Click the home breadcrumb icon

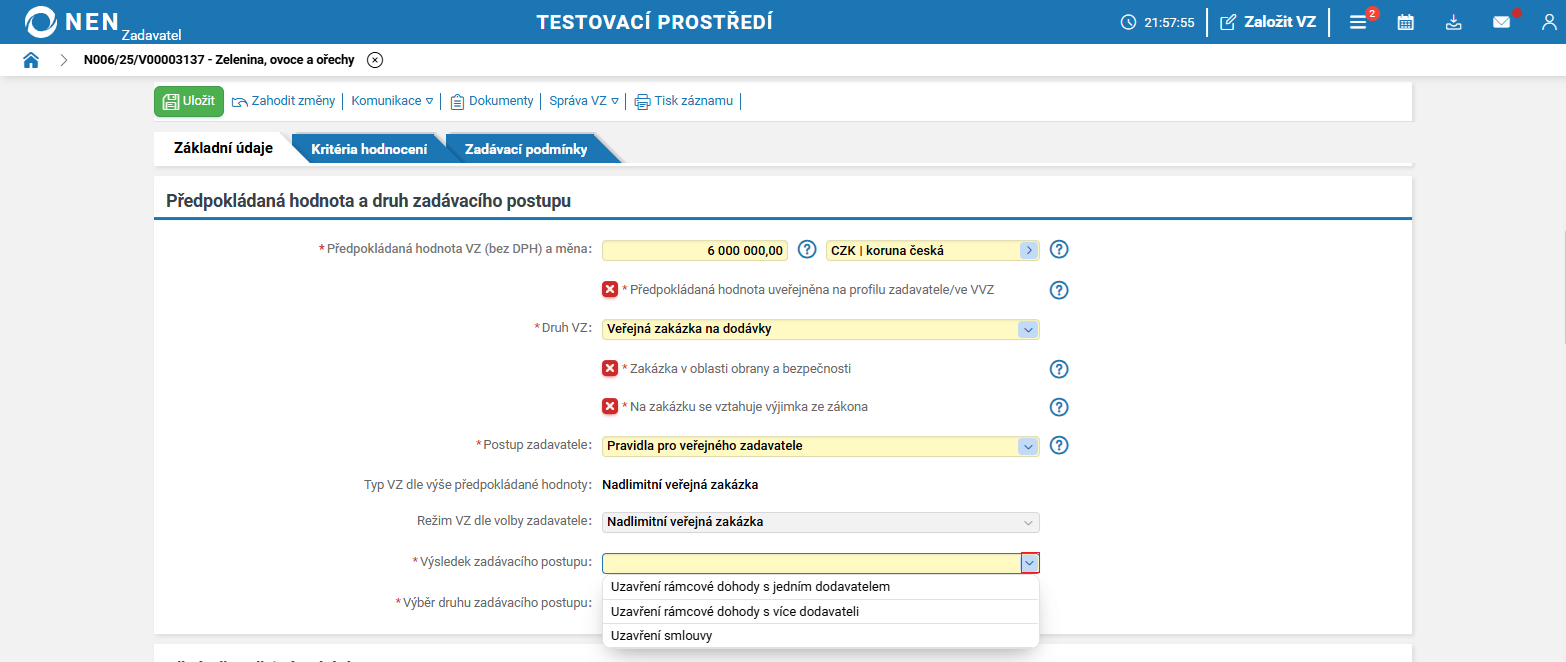30,59
